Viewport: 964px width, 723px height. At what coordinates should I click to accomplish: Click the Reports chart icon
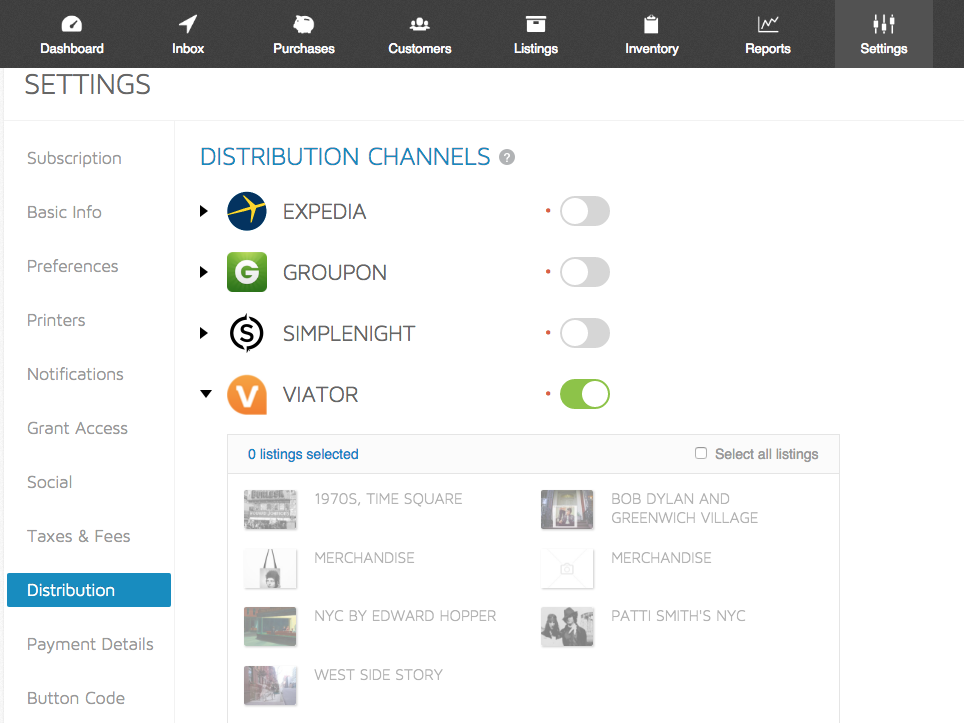[768, 24]
